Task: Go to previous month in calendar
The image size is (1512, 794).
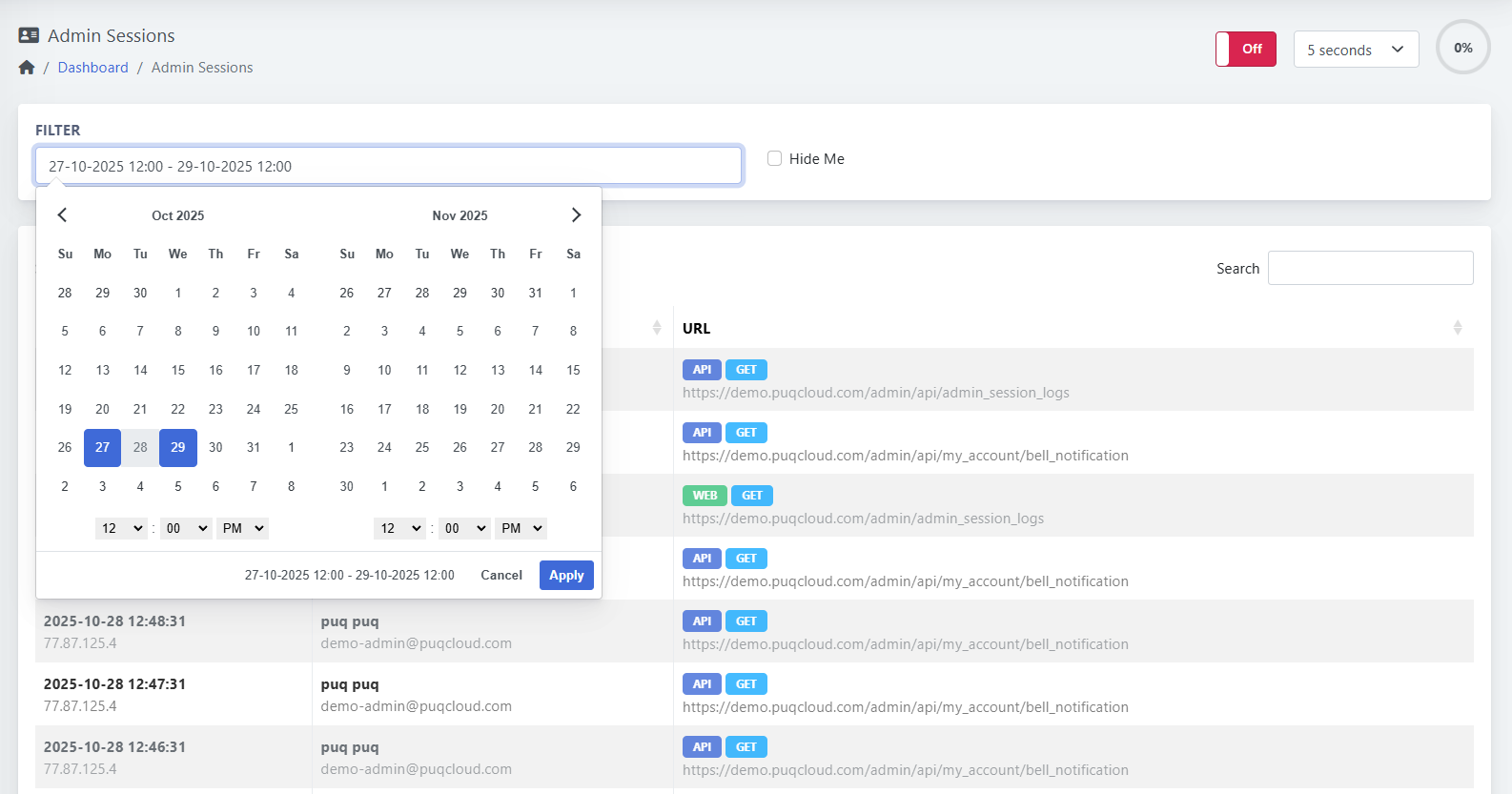Action: [x=62, y=215]
